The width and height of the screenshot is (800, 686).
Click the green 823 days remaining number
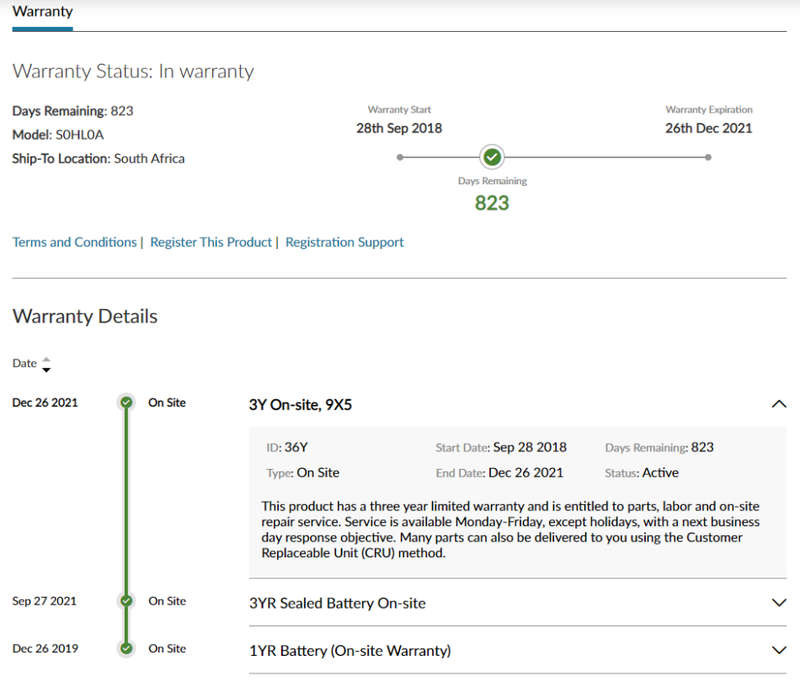492,202
